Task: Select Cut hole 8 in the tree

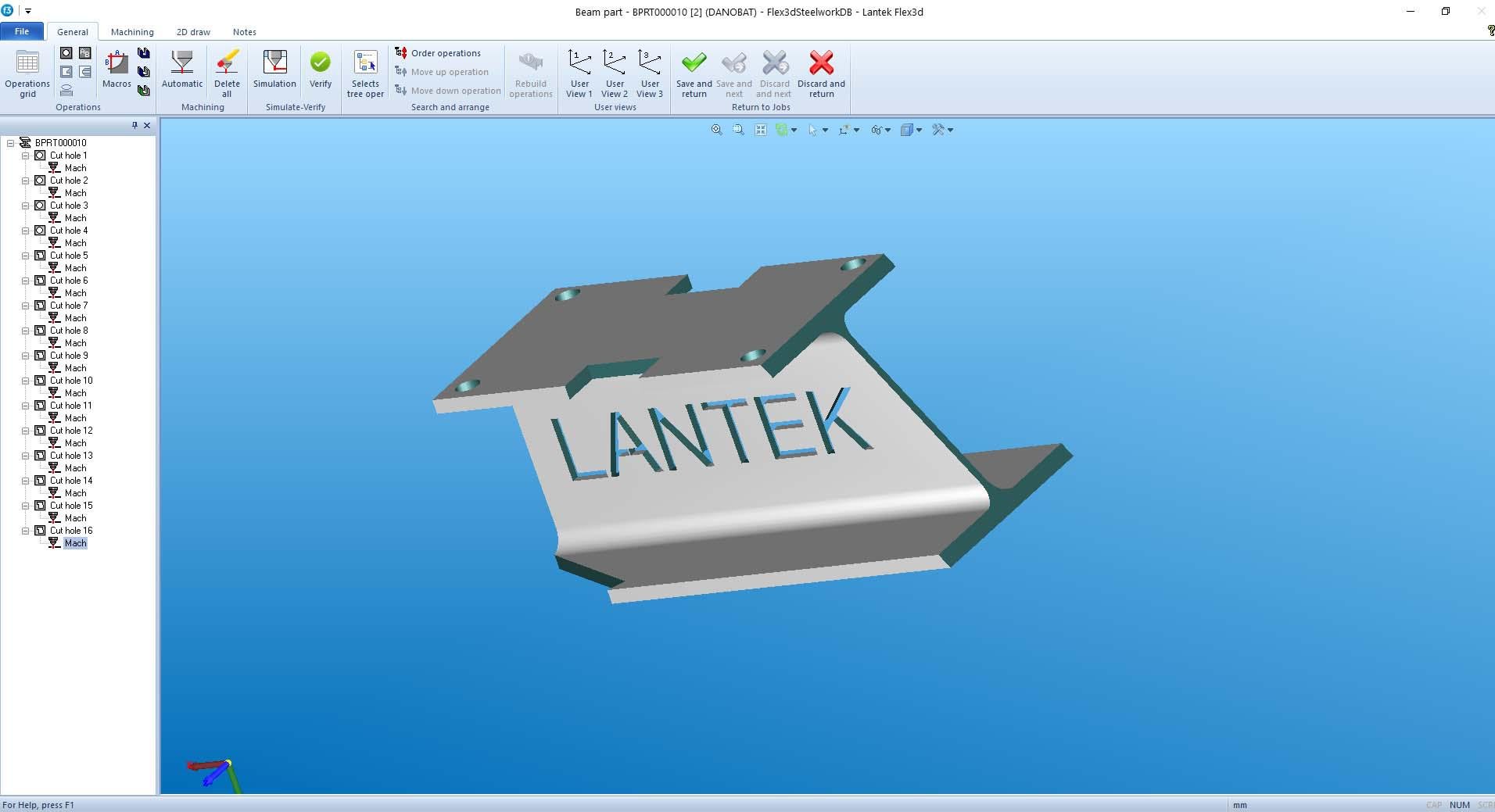Action: point(69,331)
